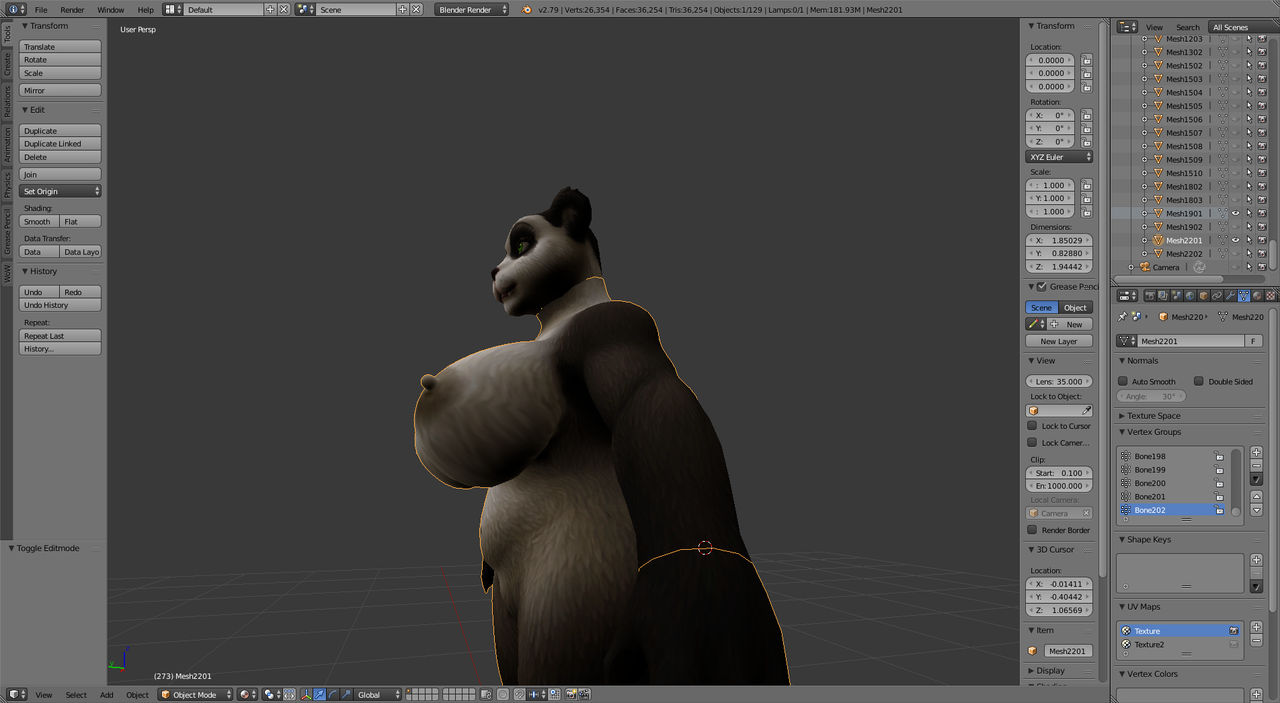Click the Scale manipulator icon
Viewport: 1280px width, 703px height.
(x=346, y=694)
